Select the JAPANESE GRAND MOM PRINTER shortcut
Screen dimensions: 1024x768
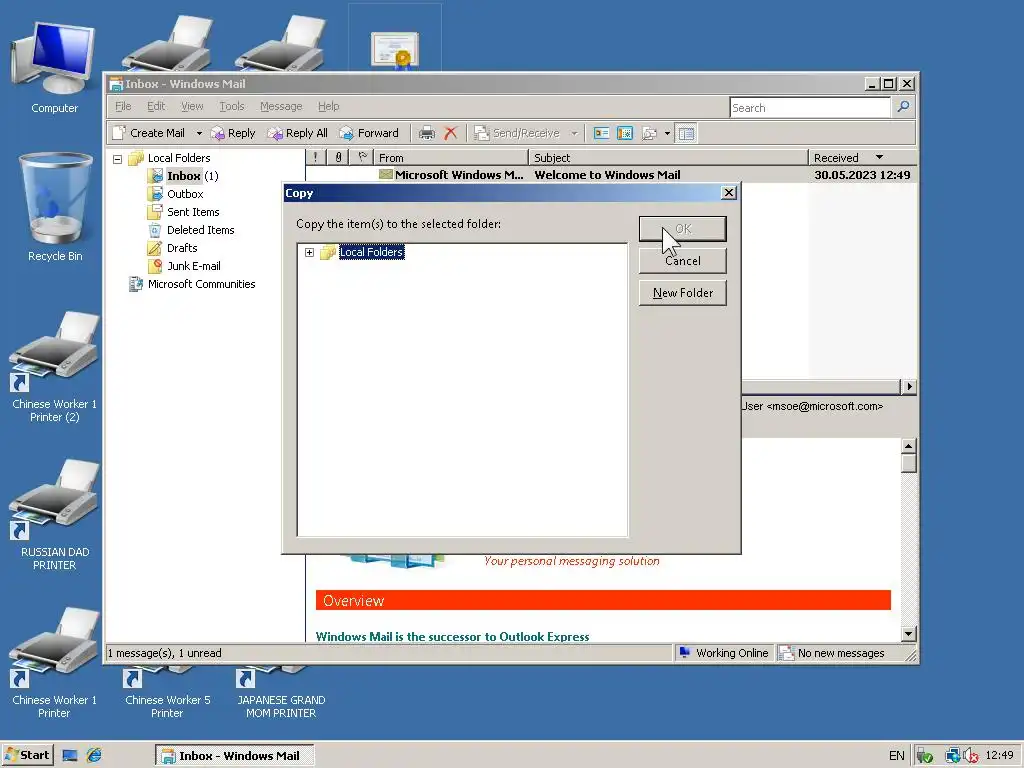click(281, 693)
